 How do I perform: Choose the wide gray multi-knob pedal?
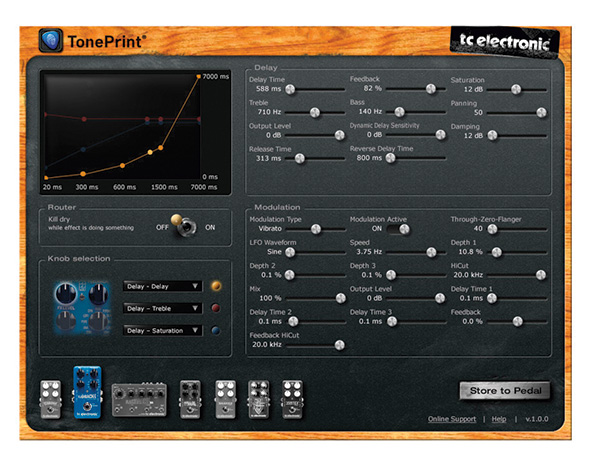(x=139, y=400)
